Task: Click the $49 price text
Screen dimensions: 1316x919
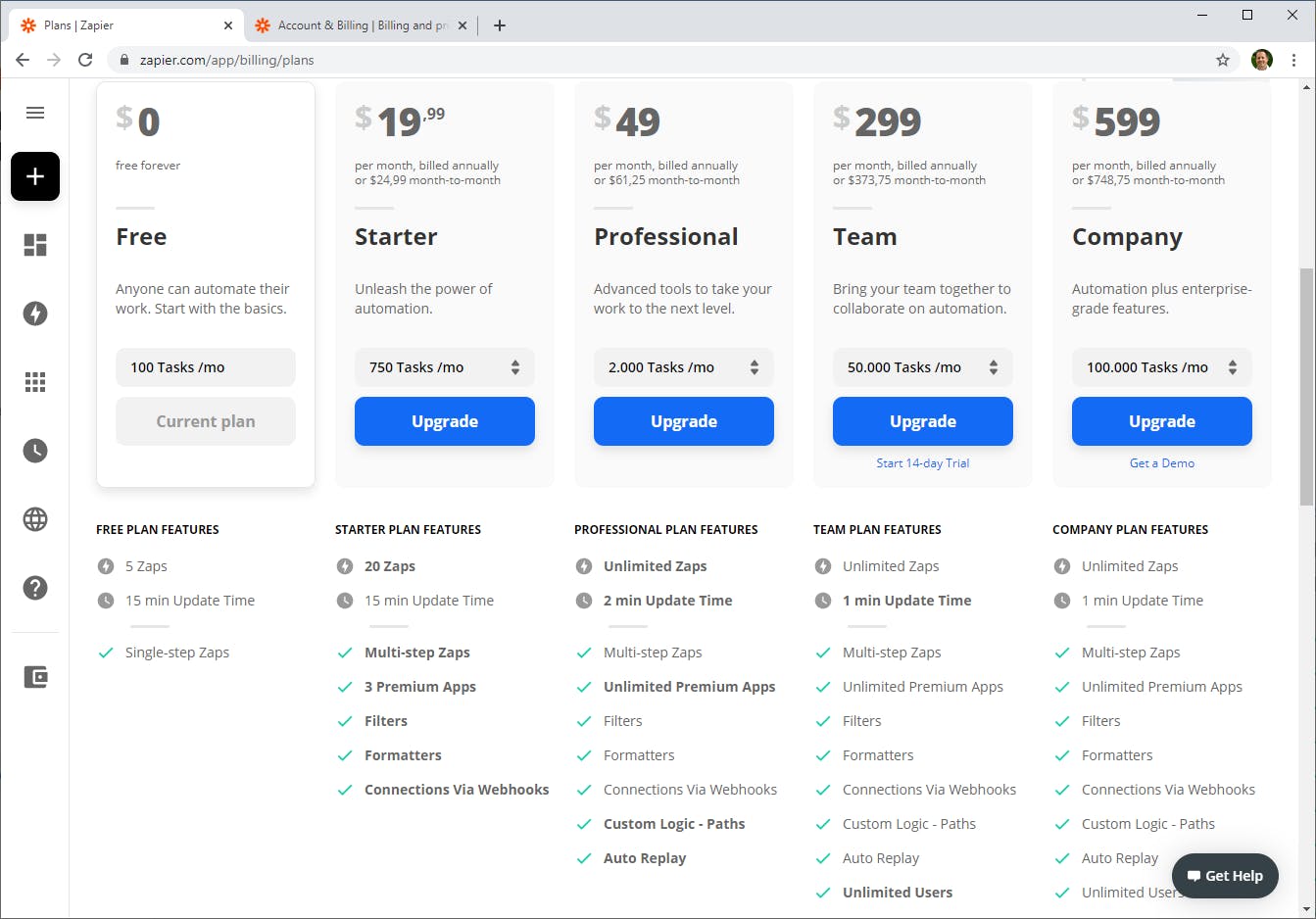Action: 627,121
